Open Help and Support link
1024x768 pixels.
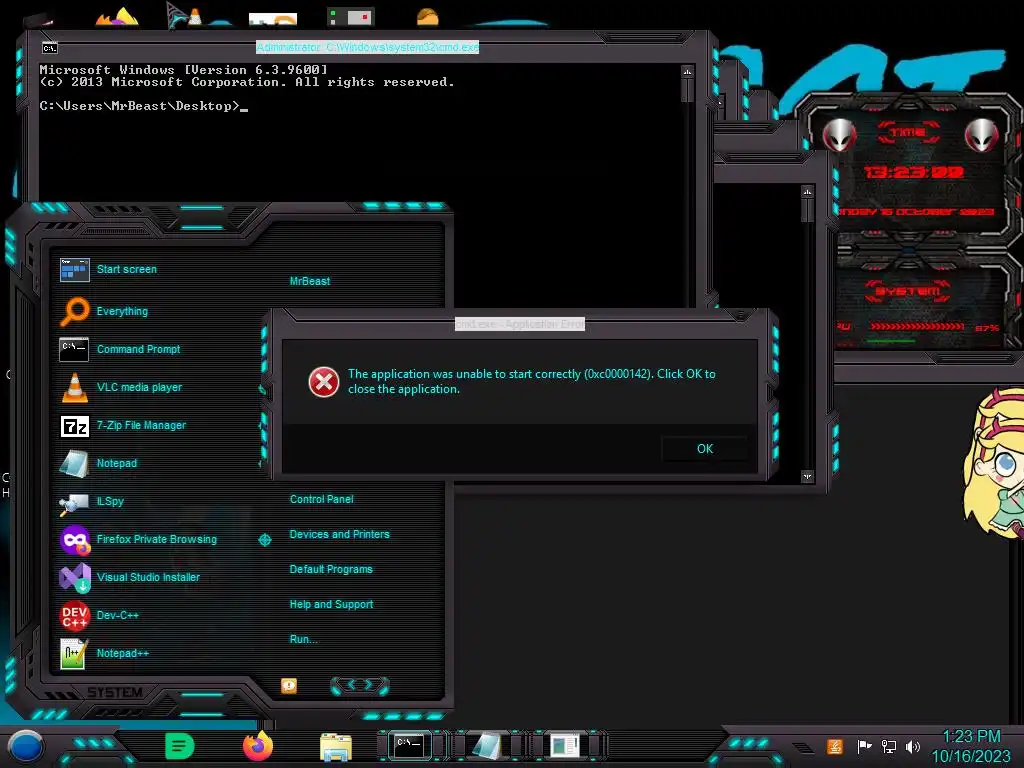click(x=331, y=605)
